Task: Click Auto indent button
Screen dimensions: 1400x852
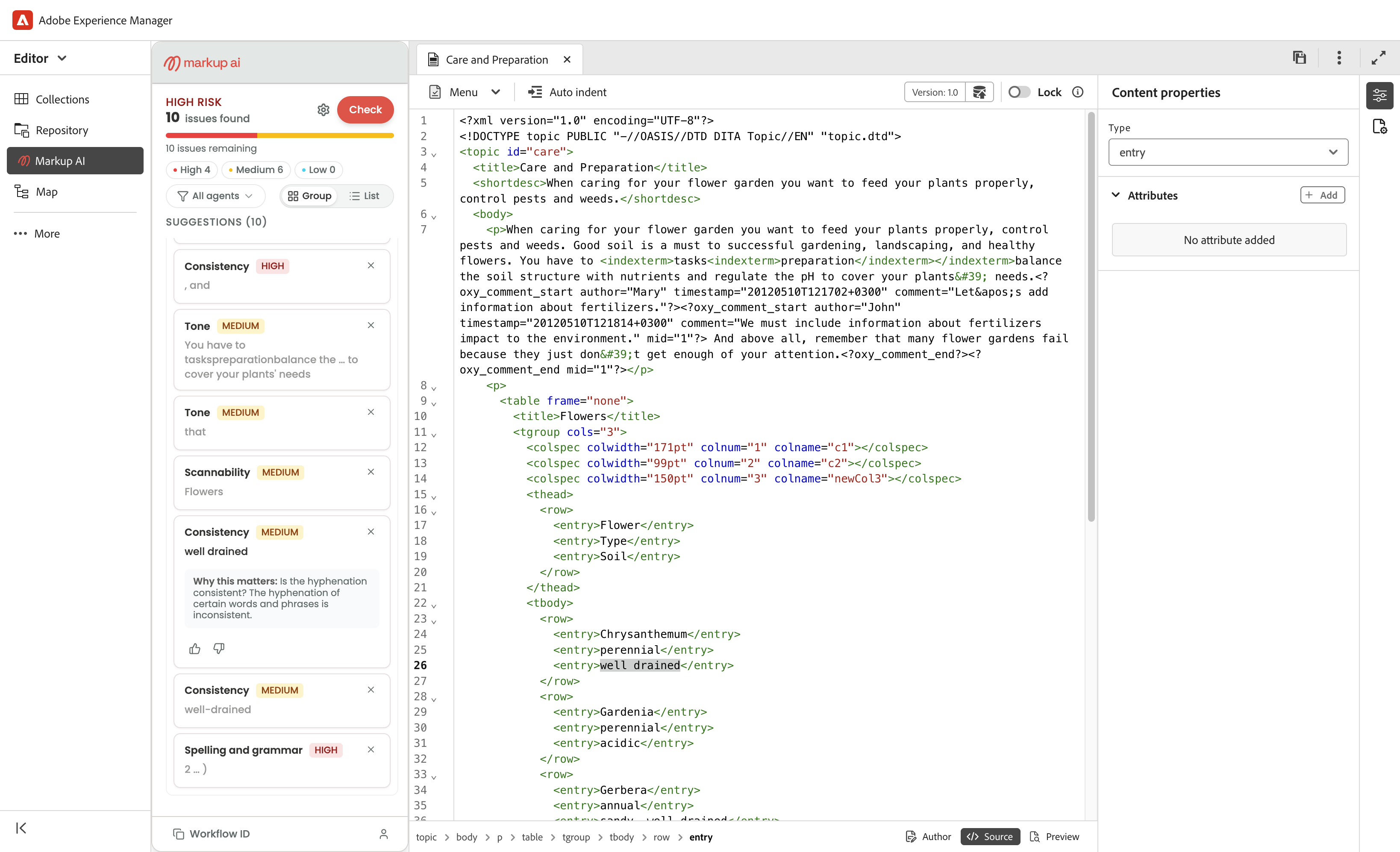Action: pyautogui.click(x=568, y=92)
